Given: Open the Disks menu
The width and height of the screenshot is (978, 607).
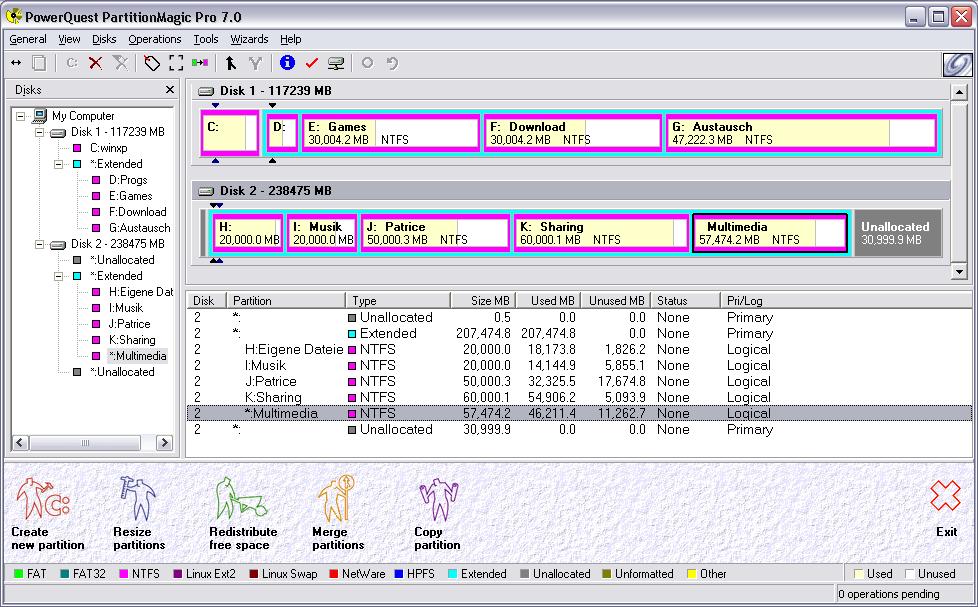Looking at the screenshot, I should click(104, 39).
